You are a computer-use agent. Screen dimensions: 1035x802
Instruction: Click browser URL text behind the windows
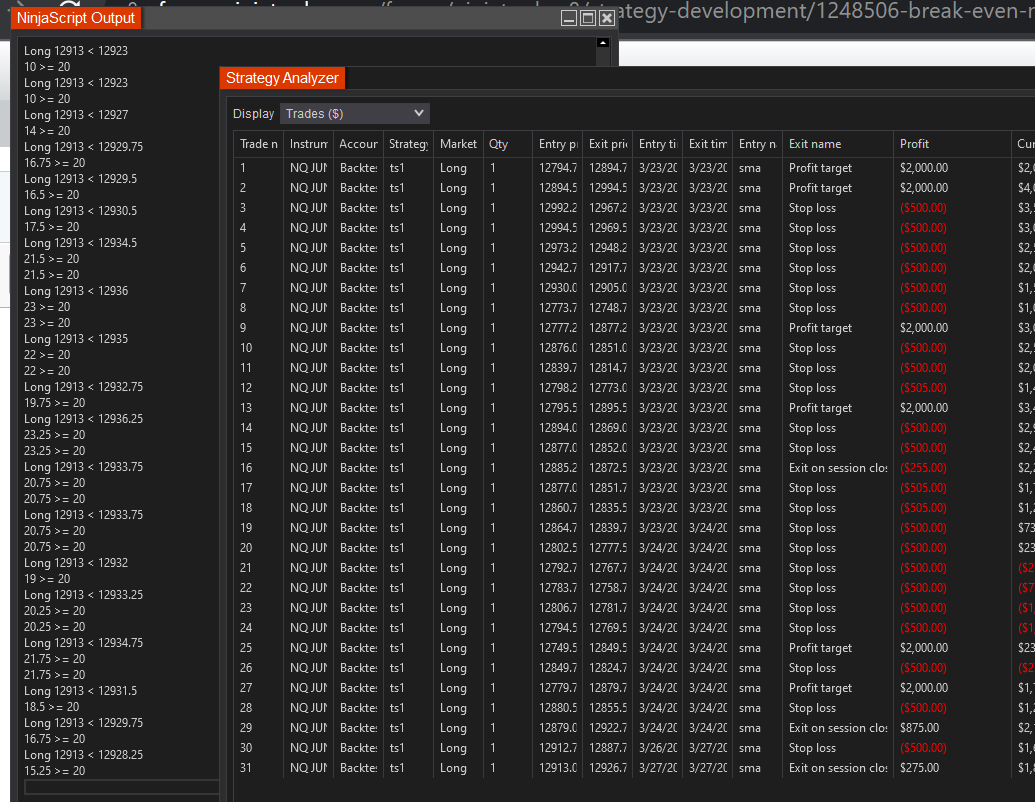tap(826, 11)
